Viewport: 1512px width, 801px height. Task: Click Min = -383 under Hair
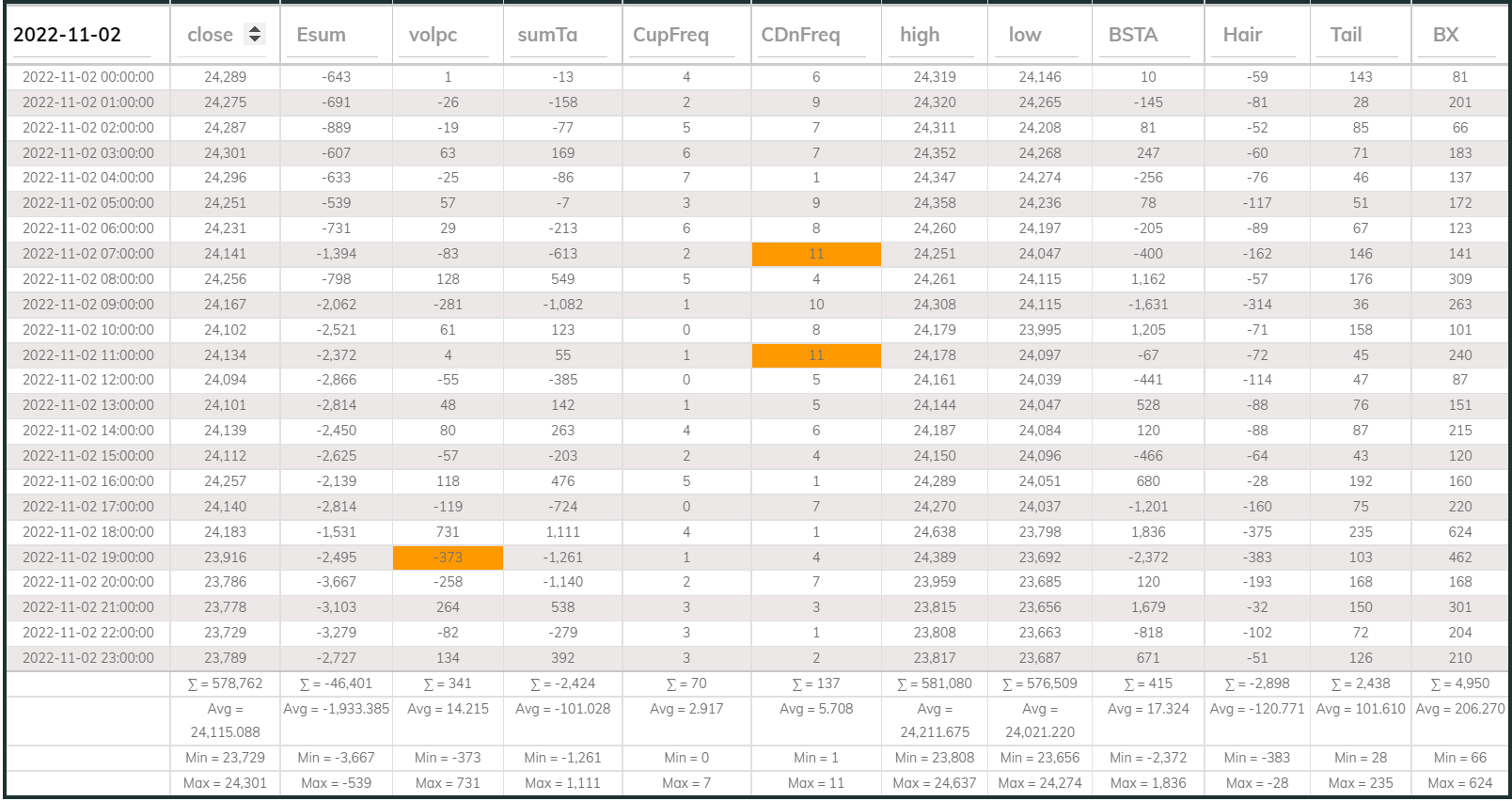click(x=1257, y=758)
